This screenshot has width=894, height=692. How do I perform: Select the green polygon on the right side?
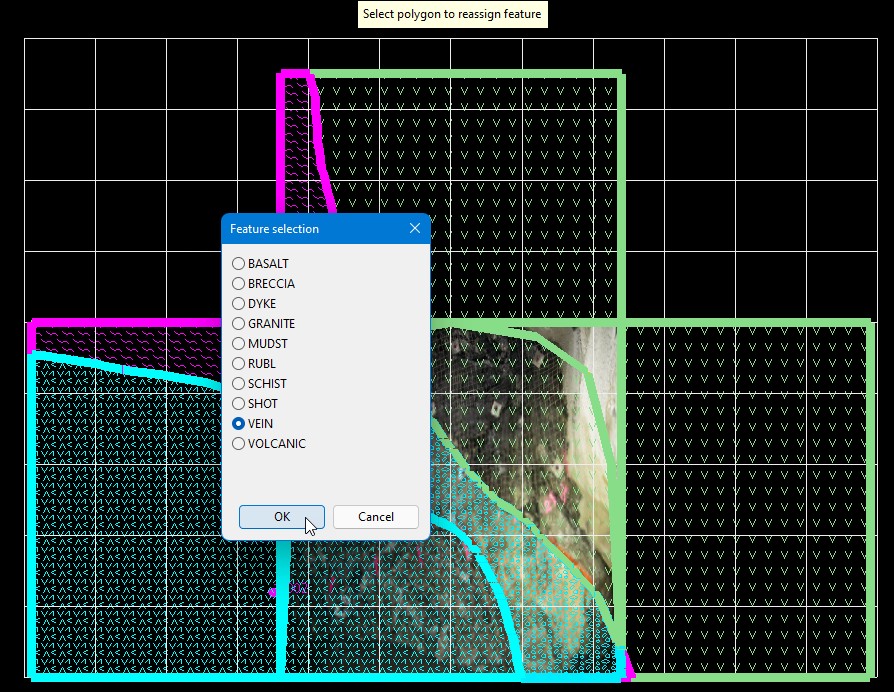(x=745, y=500)
